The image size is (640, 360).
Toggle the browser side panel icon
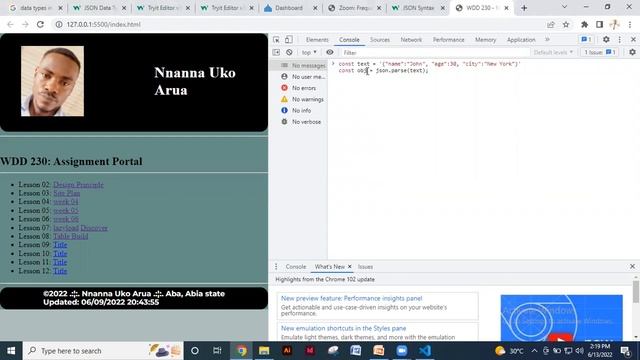tap(599, 24)
